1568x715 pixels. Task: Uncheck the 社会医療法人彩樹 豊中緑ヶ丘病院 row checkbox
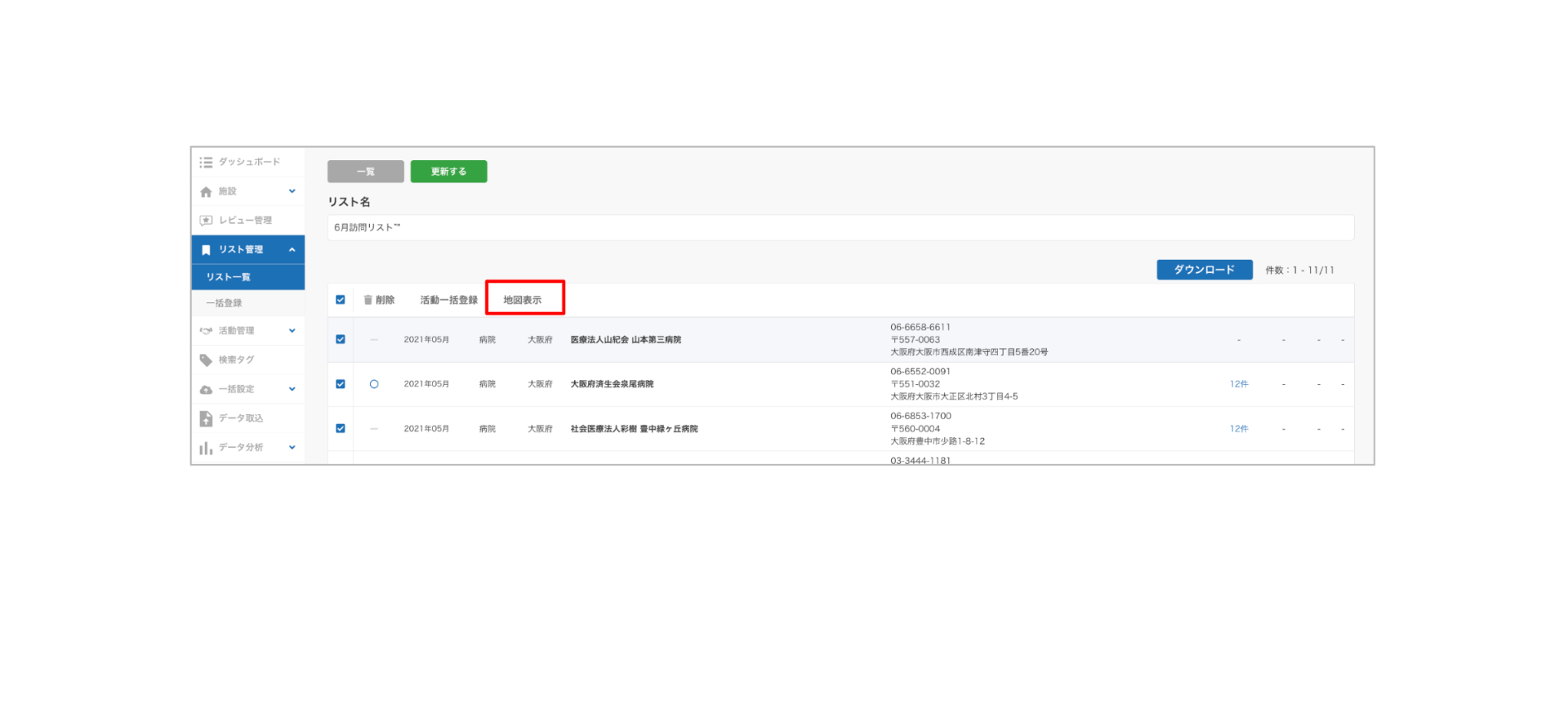(x=341, y=428)
